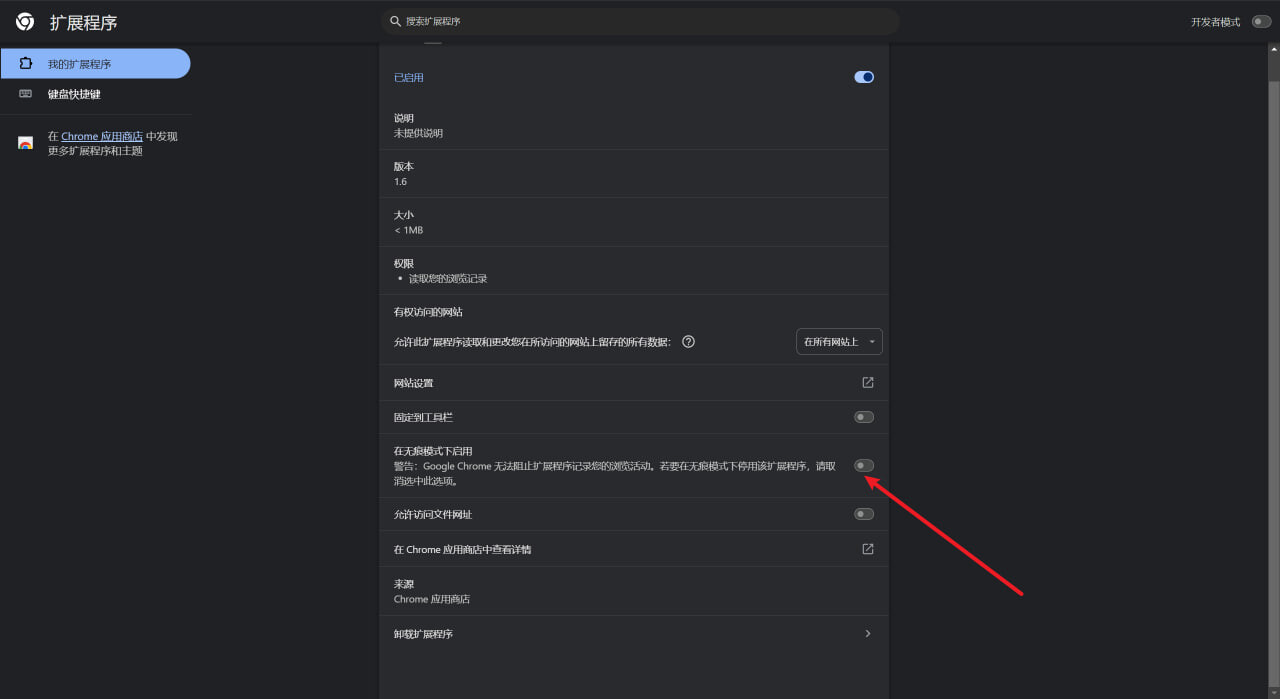The width and height of the screenshot is (1280, 699).
Task: Click the 扩展程序 page title
Action: [84, 22]
